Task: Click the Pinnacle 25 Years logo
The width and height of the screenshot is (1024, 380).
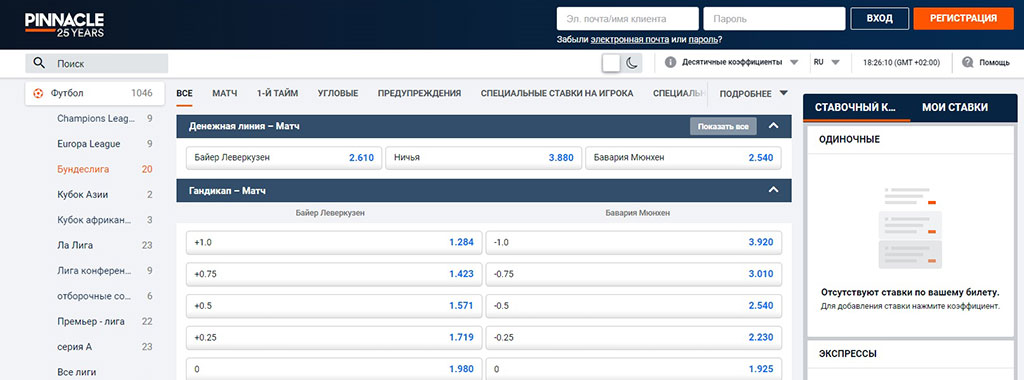Action: tap(64, 24)
